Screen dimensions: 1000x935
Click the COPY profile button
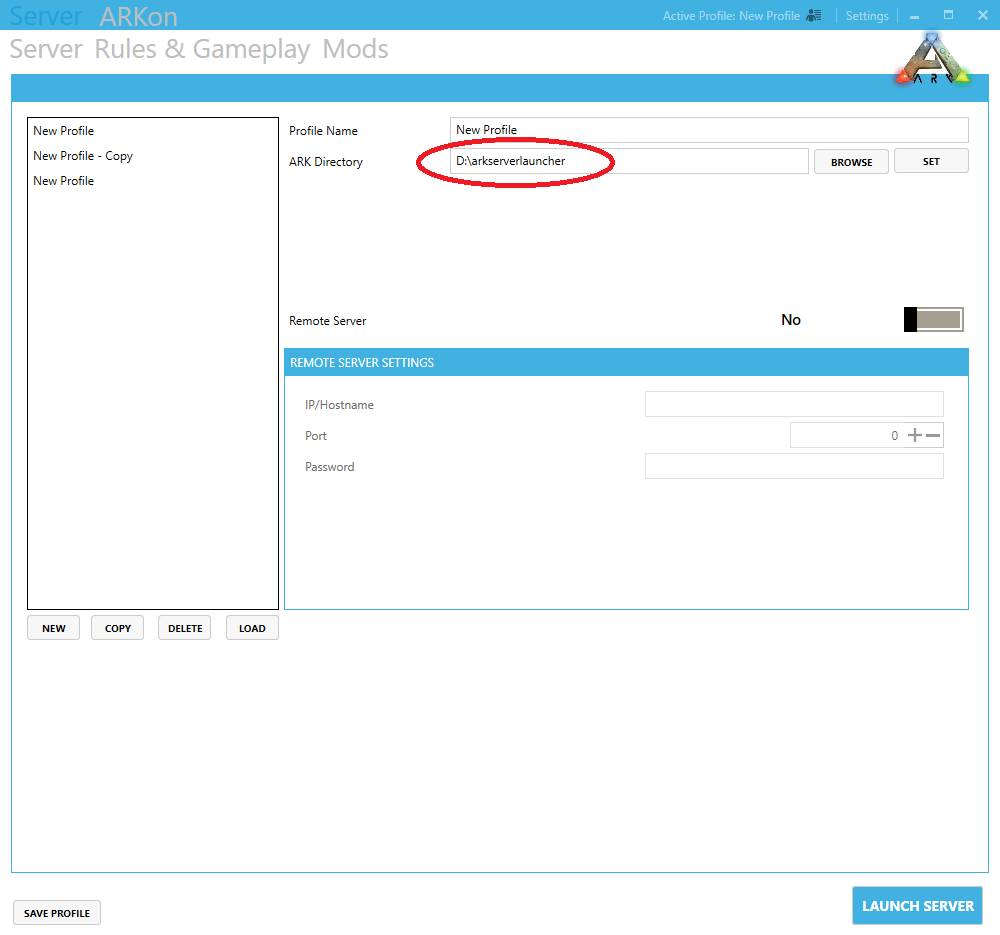point(117,628)
